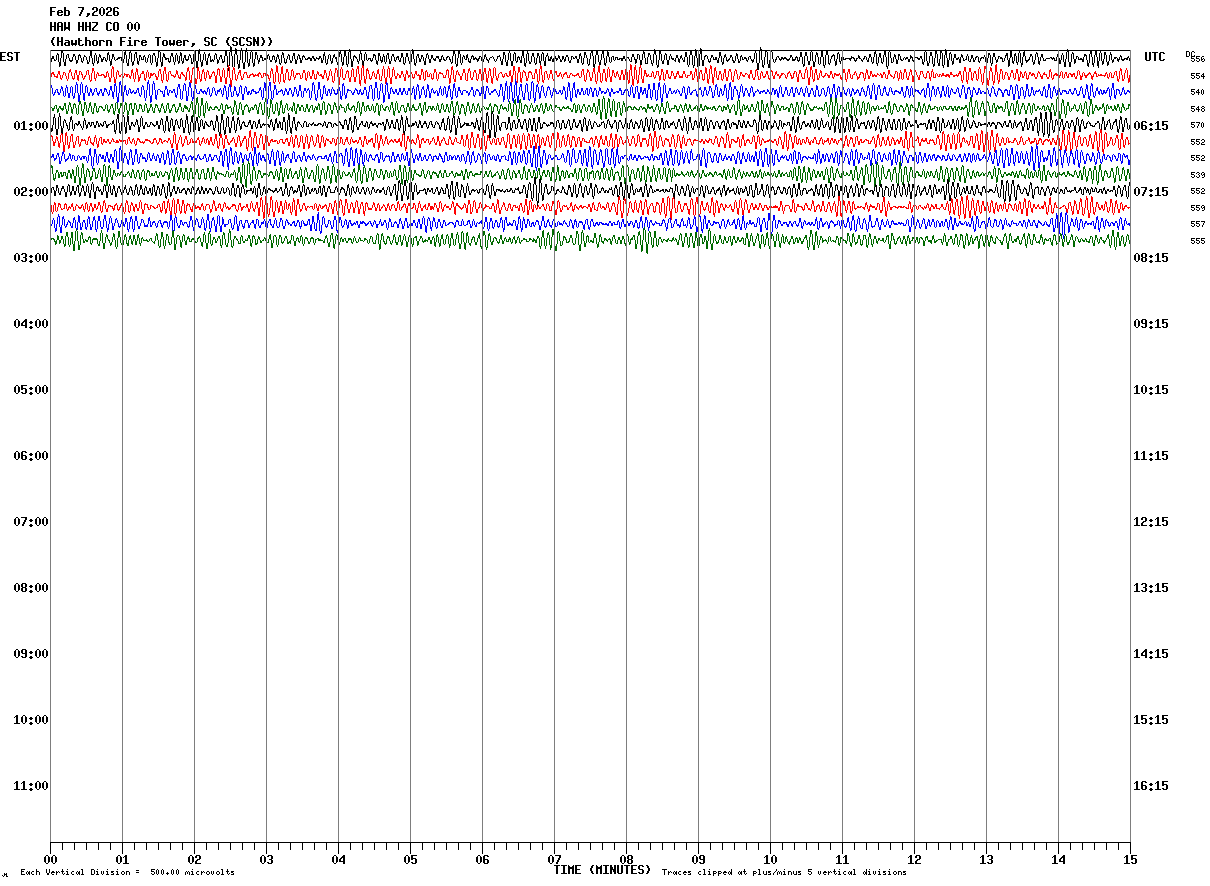Click minute tick label "03" on time axis
This screenshot has width=1210, height=886.
[266, 859]
